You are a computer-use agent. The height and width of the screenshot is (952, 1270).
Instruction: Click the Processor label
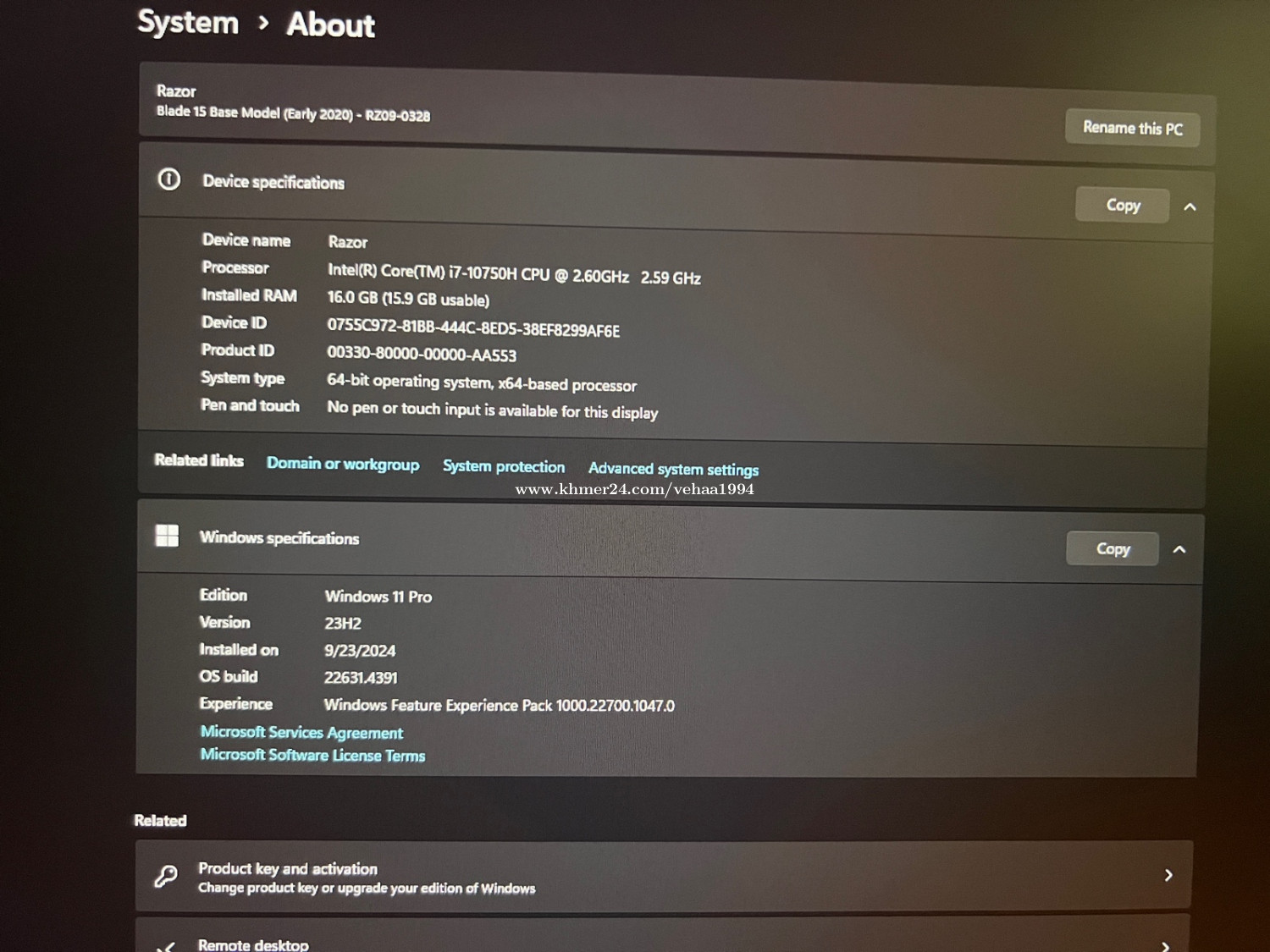click(235, 267)
